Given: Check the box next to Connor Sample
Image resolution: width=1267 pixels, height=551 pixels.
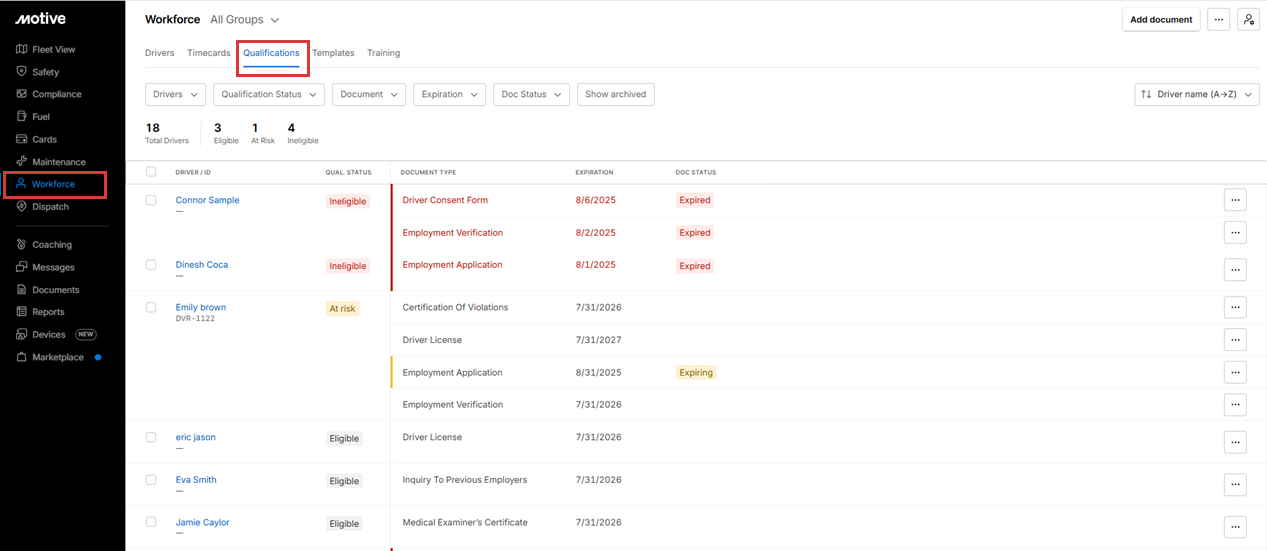Looking at the screenshot, I should pos(151,200).
